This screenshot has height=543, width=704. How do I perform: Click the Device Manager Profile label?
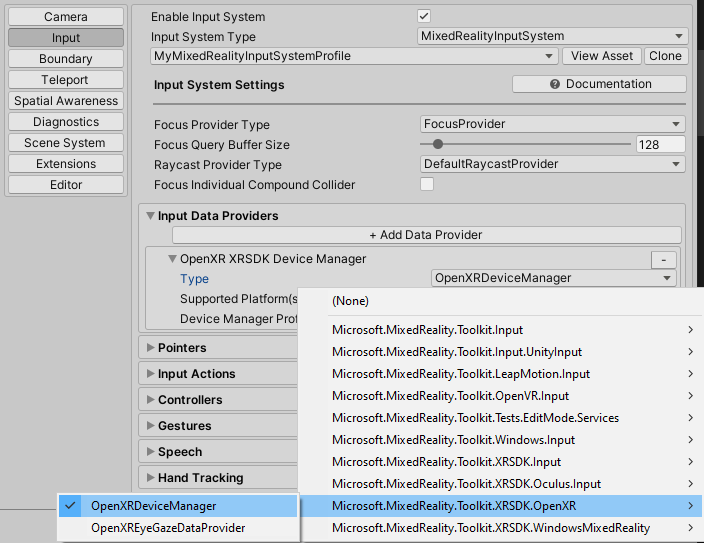pyautogui.click(x=239, y=319)
